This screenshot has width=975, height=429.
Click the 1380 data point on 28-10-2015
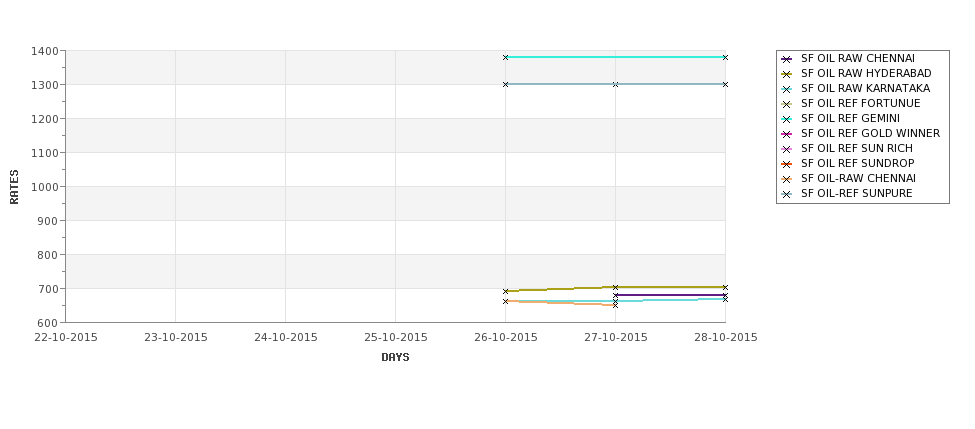pos(725,57)
